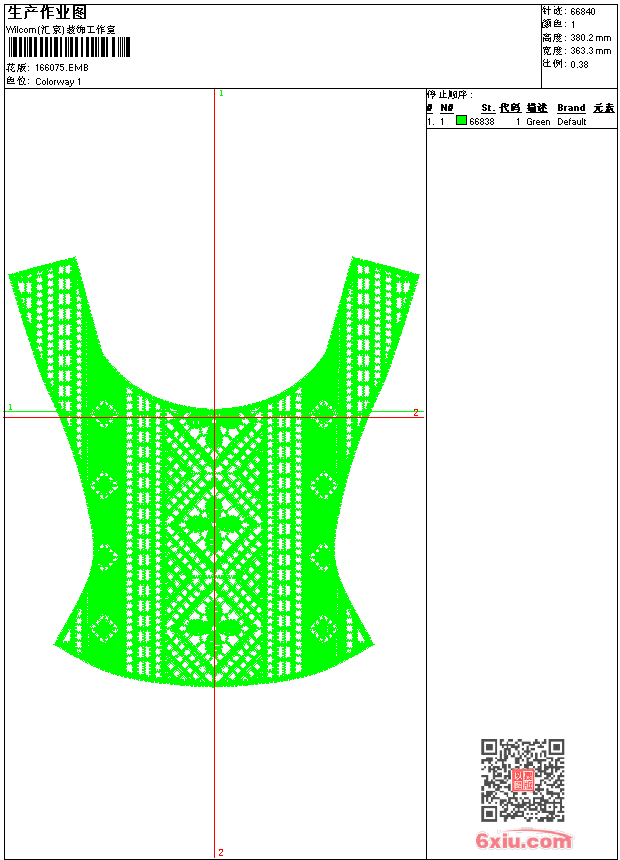Select the stitch value '66838' in row 1
This screenshot has height=860, width=620.
pos(482,122)
